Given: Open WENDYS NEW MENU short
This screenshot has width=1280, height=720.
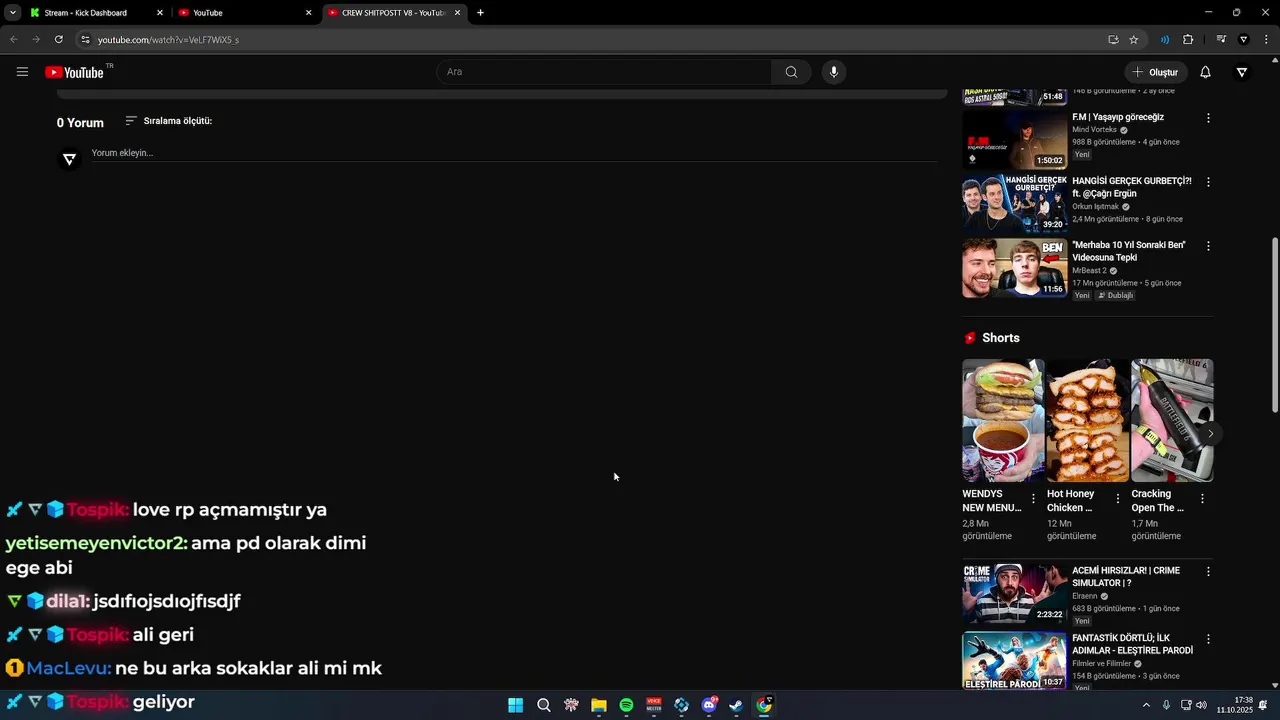Looking at the screenshot, I should [1003, 420].
